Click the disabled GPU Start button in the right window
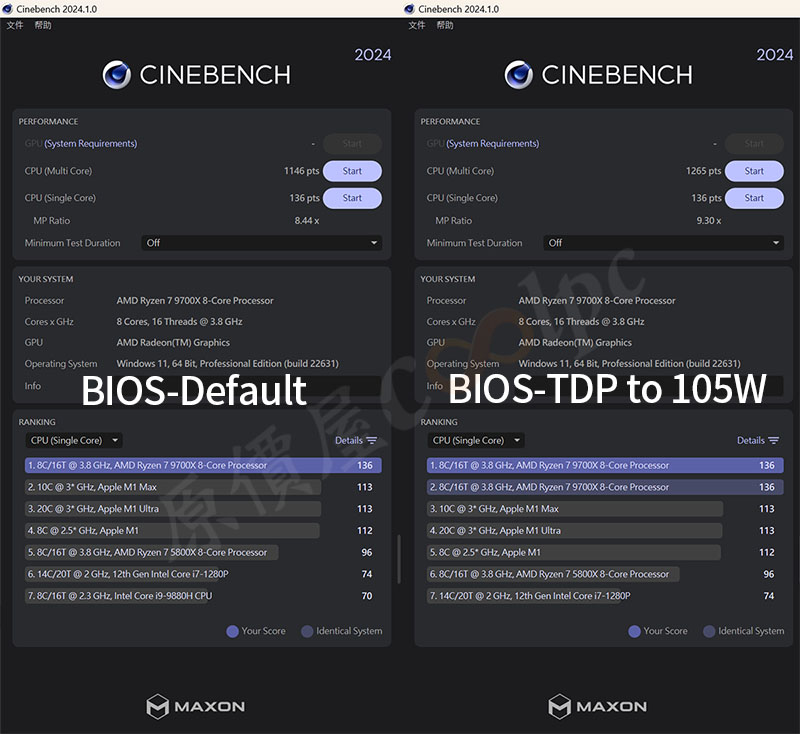This screenshot has width=800, height=734. (754, 144)
